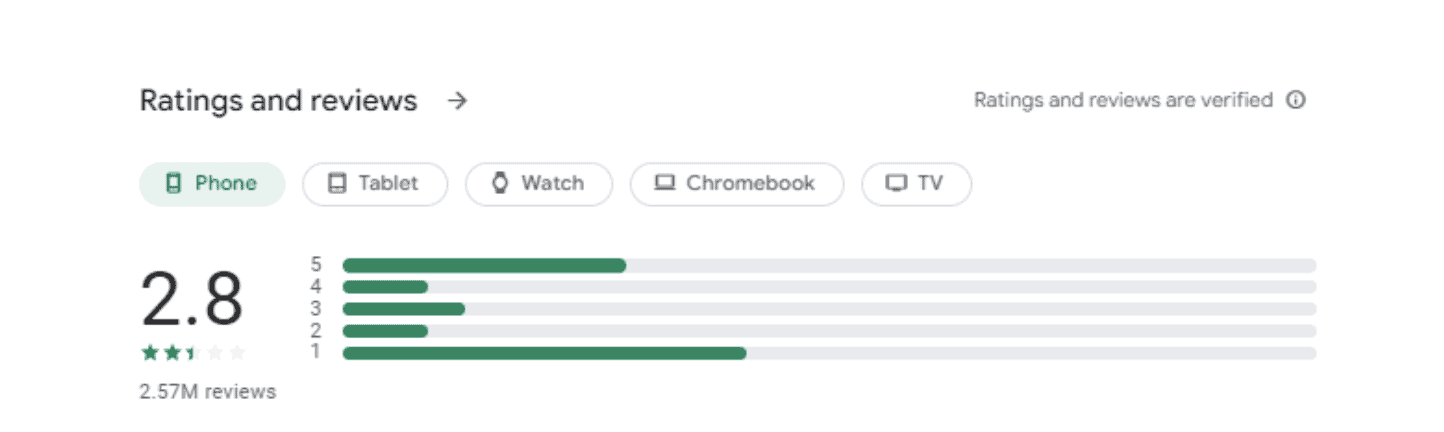Viewport: 1444px width, 432px height.
Task: Click the TV screen icon
Action: click(897, 184)
